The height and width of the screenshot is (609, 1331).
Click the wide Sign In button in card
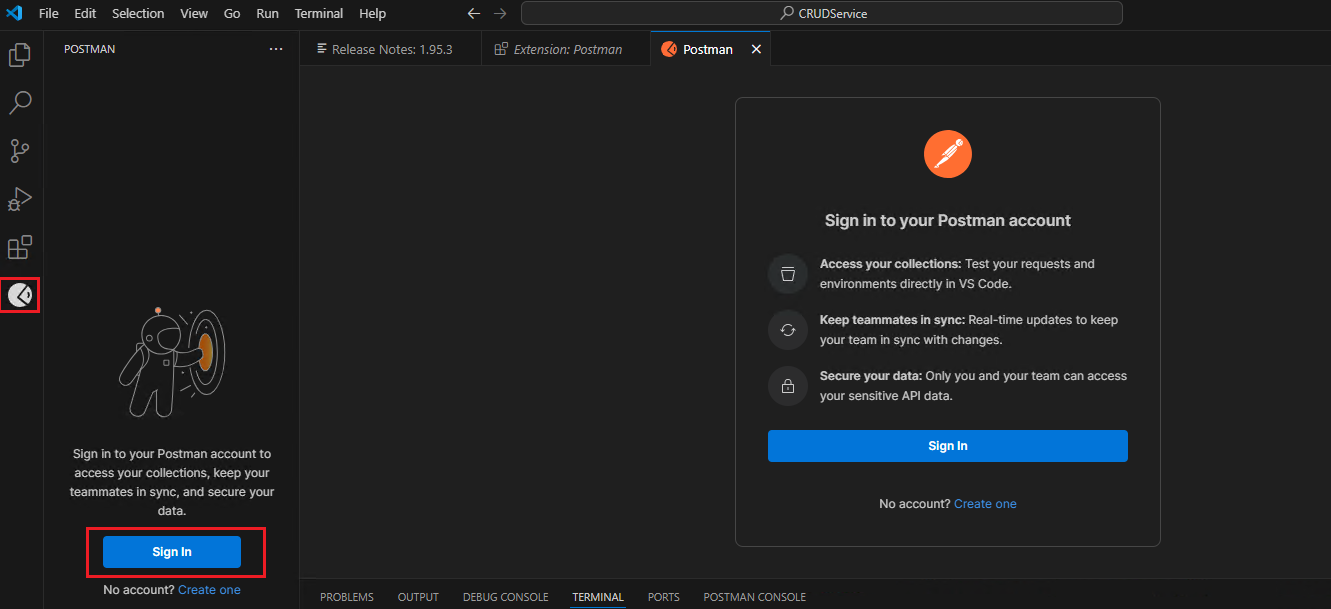948,446
